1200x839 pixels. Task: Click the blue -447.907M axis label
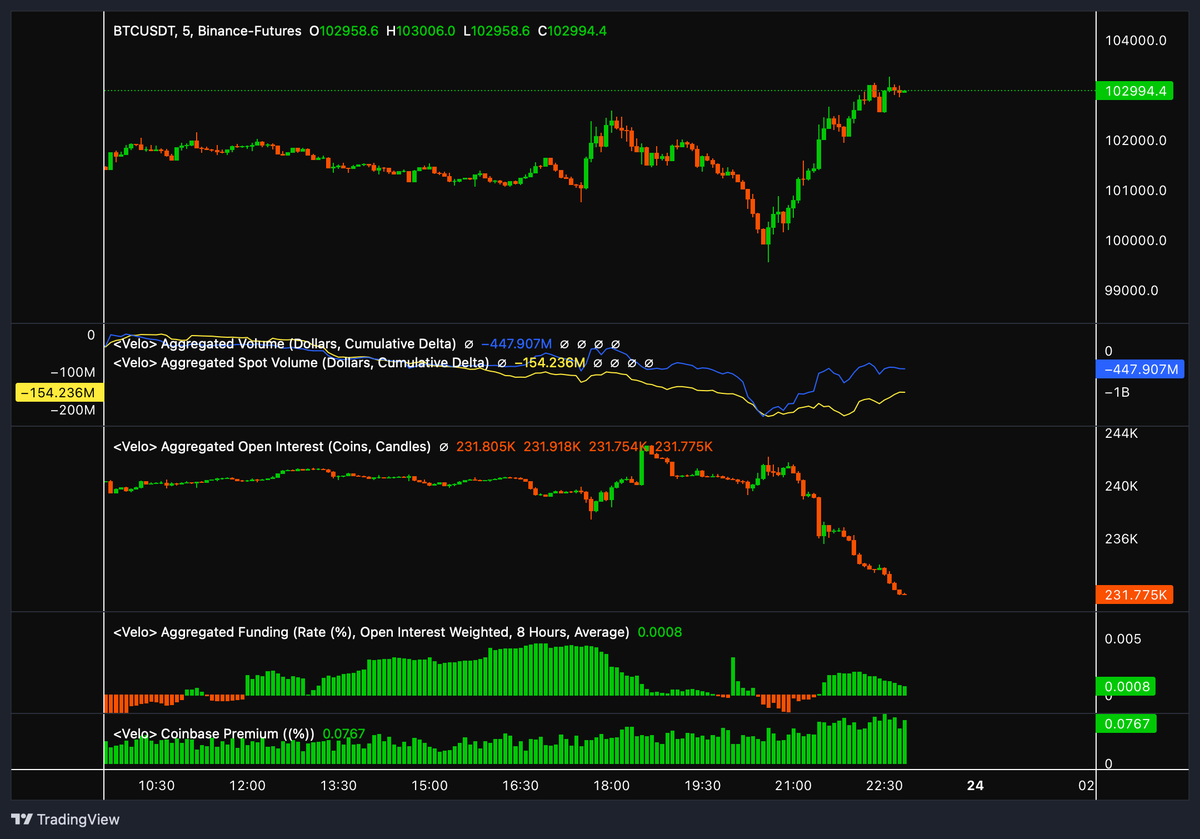coord(1140,369)
